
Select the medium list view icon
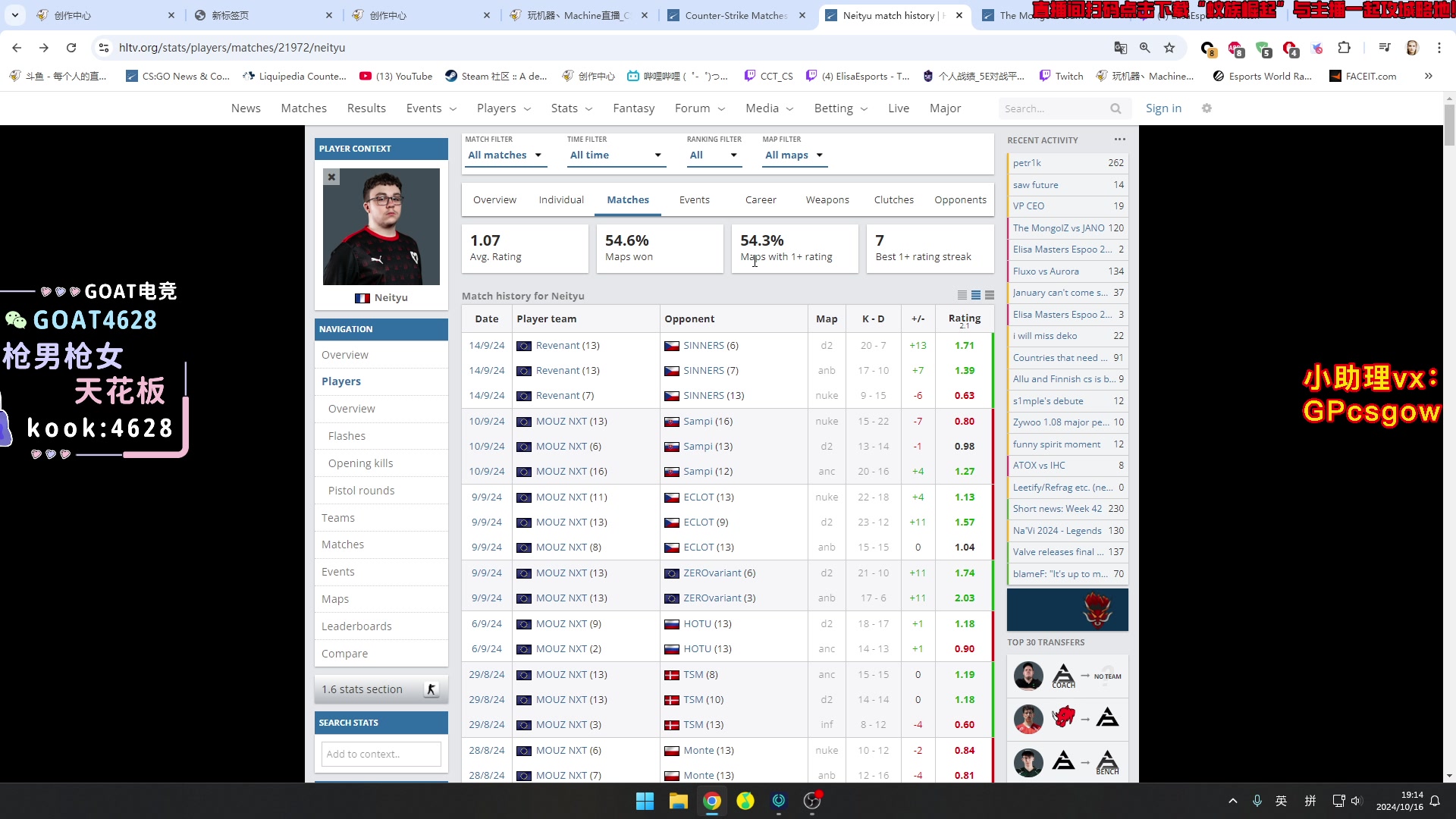(976, 296)
